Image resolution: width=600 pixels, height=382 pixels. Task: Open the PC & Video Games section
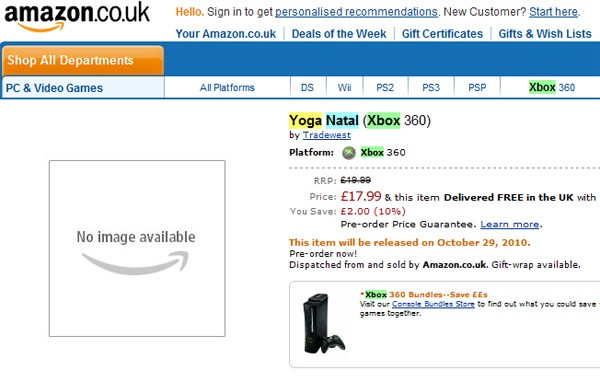[54, 88]
